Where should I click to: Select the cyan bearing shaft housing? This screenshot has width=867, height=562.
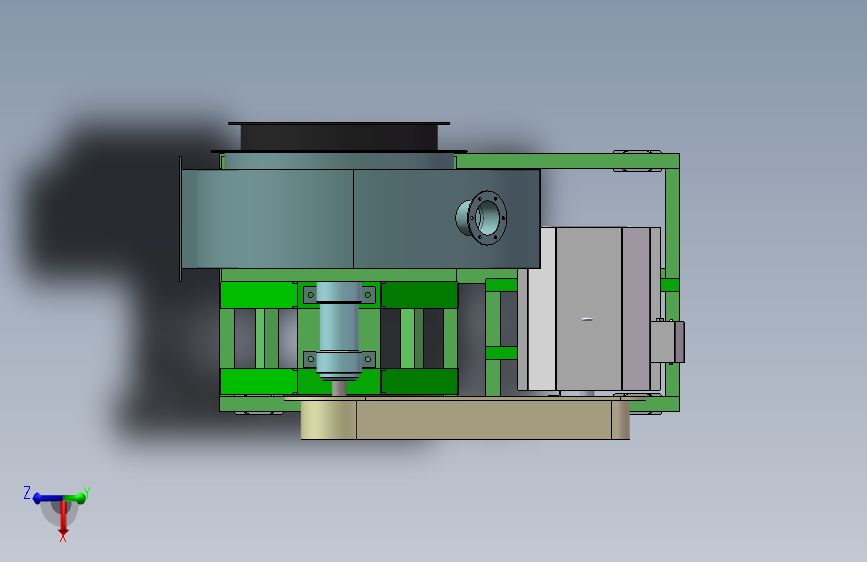(339, 331)
